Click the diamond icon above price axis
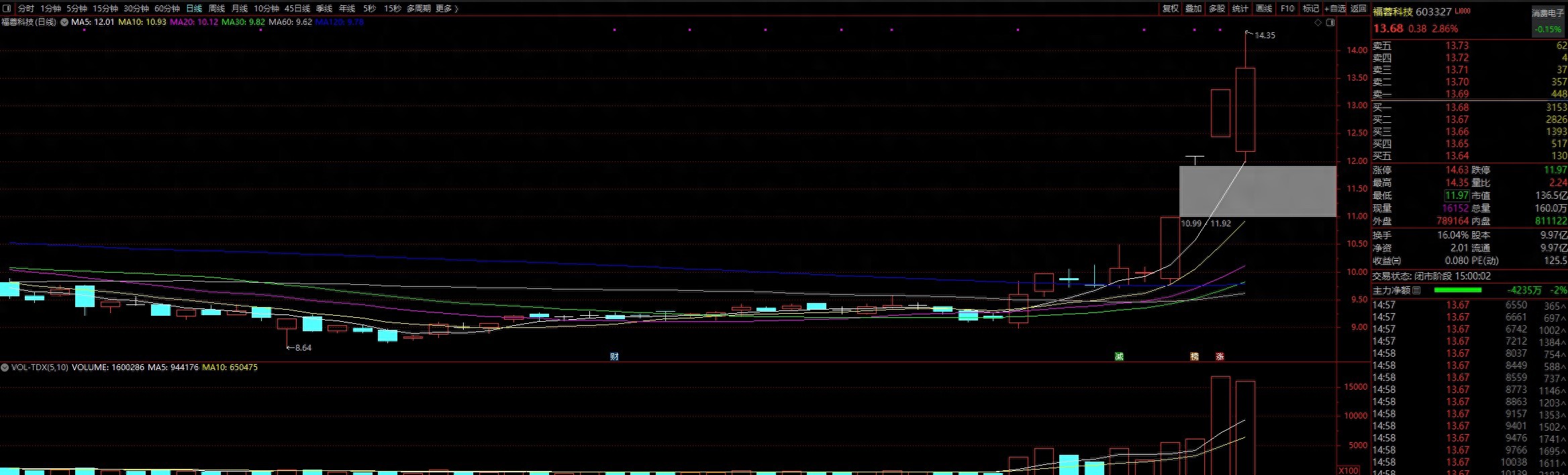This screenshot has height=475, width=1568. tap(1318, 23)
